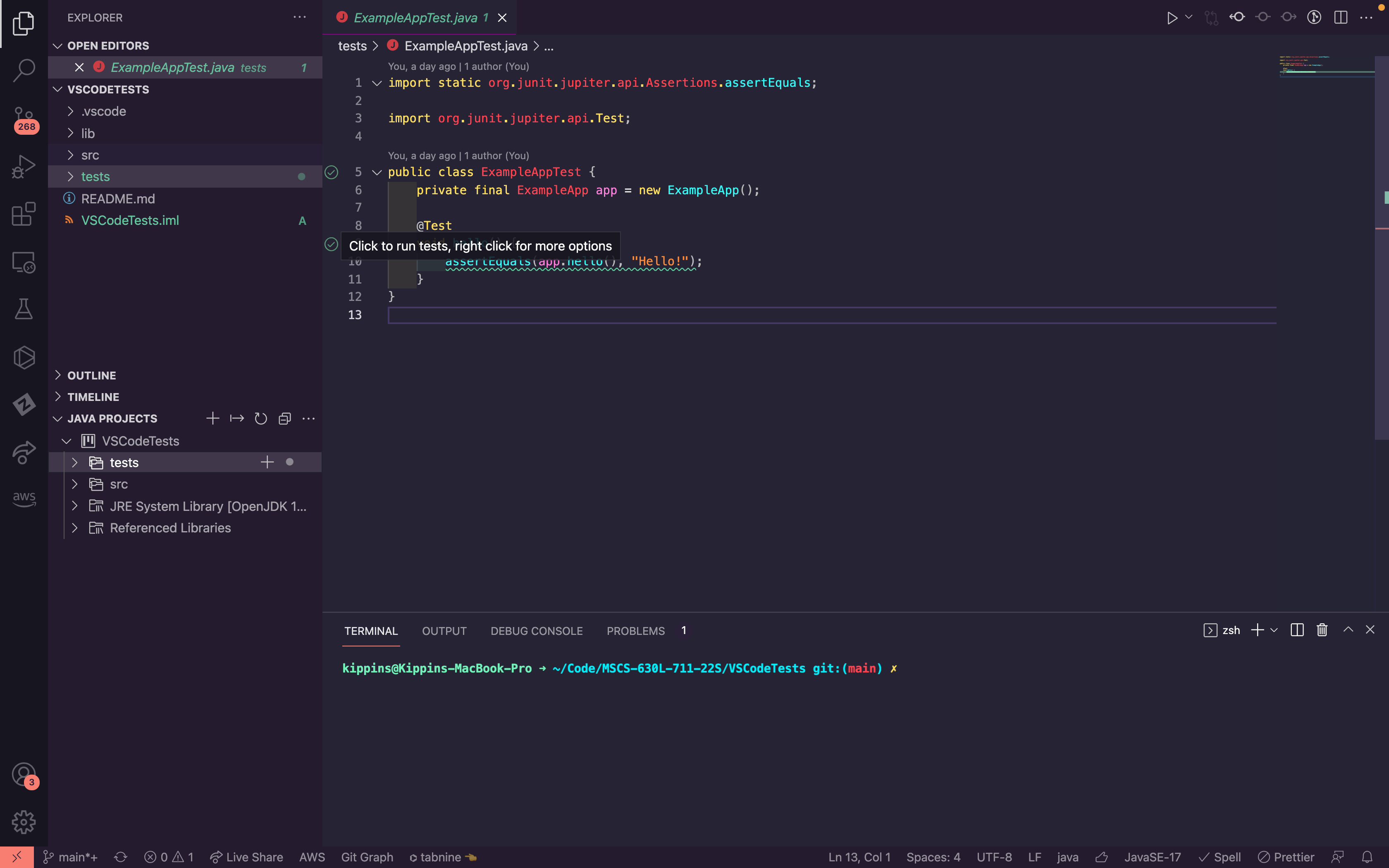Create a new terminal
1389x868 pixels.
pos(1257,630)
